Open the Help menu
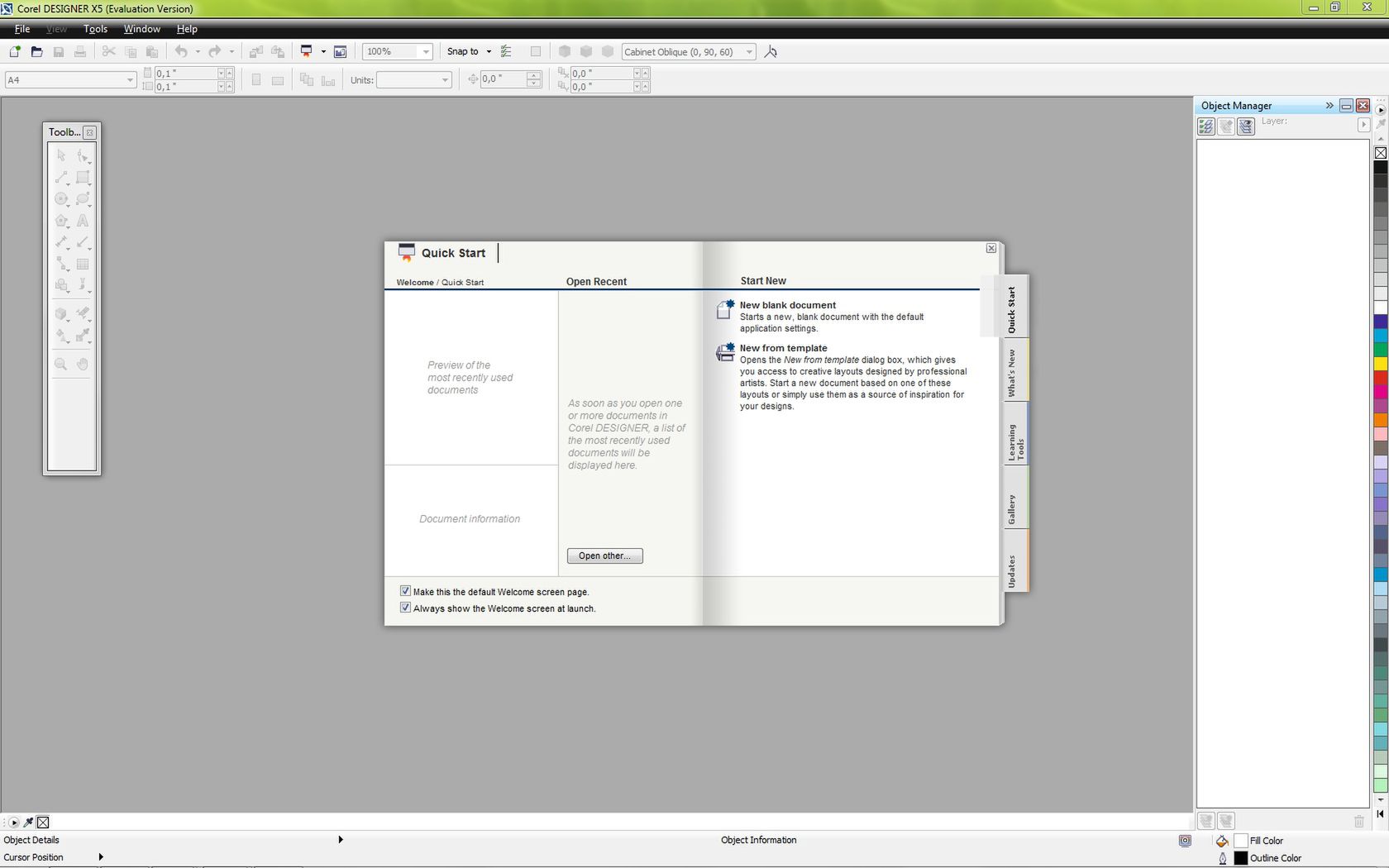Screen dimensions: 1389x868 pos(187,29)
